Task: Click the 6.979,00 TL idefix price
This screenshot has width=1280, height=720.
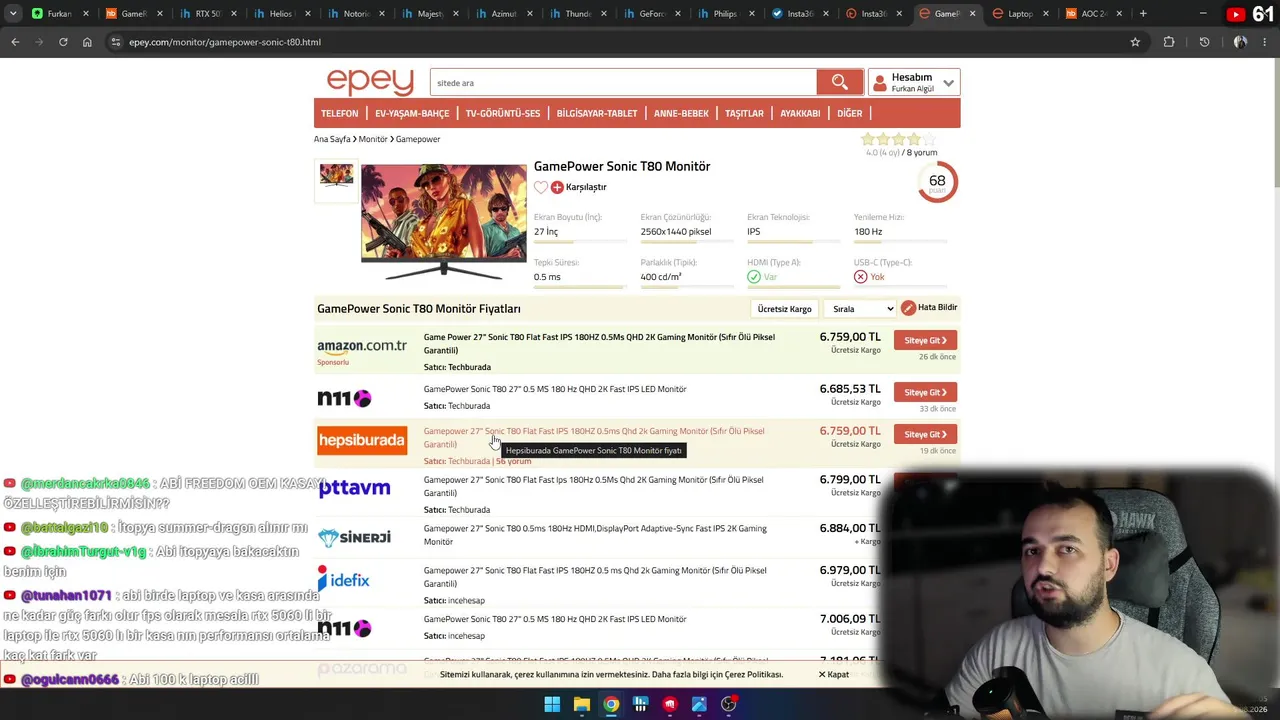Action: pyautogui.click(x=850, y=570)
